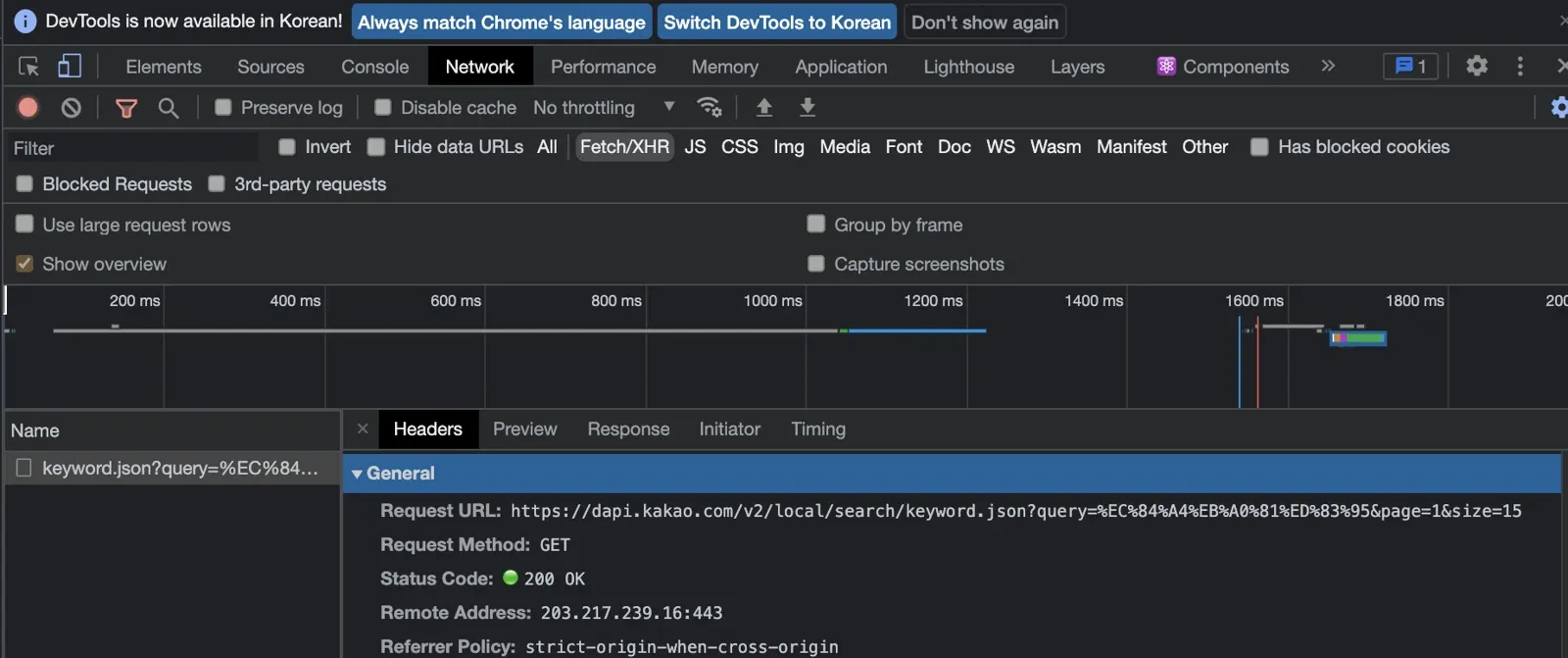Toggle the red filter funnel icon

[x=125, y=108]
